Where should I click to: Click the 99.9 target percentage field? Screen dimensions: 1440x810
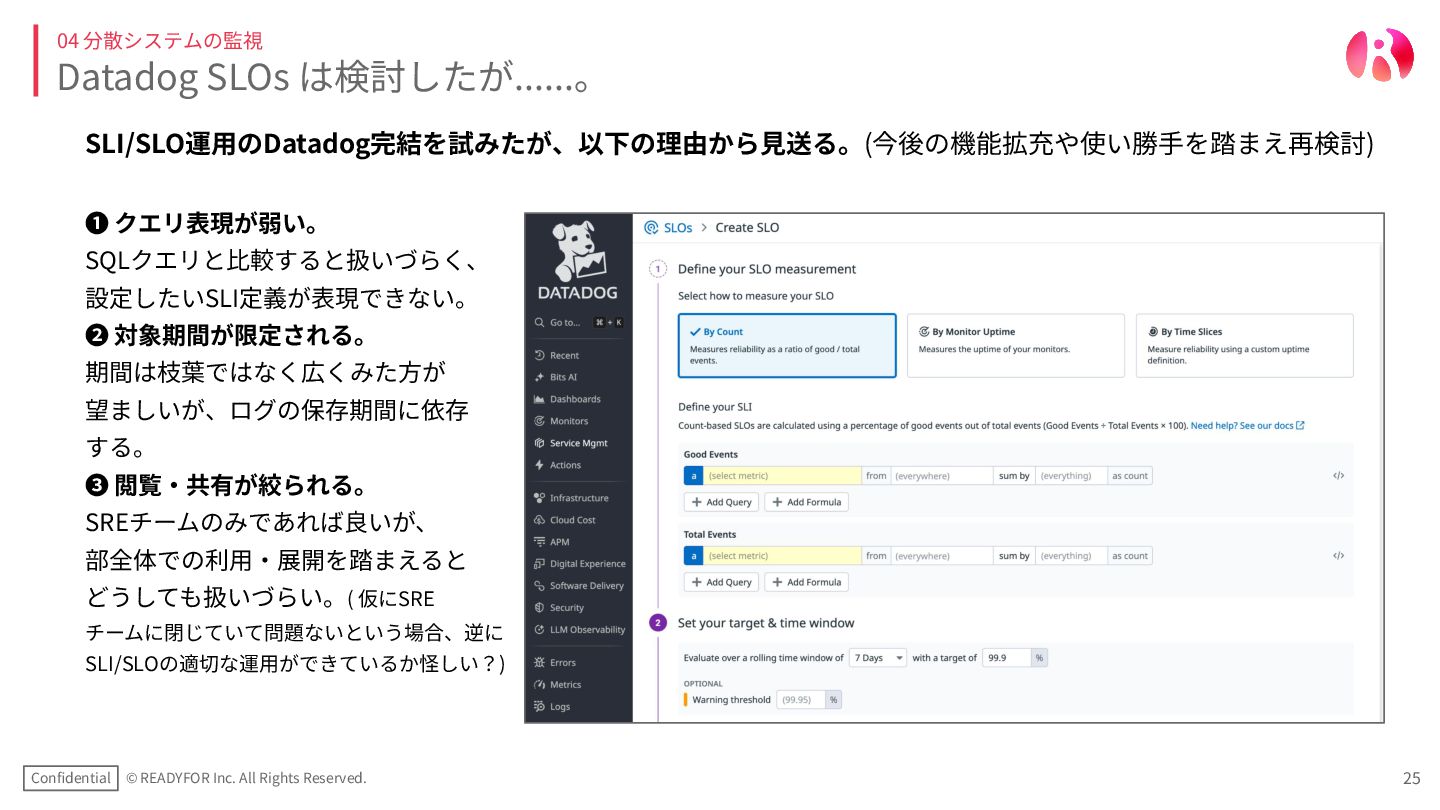click(x=1007, y=658)
